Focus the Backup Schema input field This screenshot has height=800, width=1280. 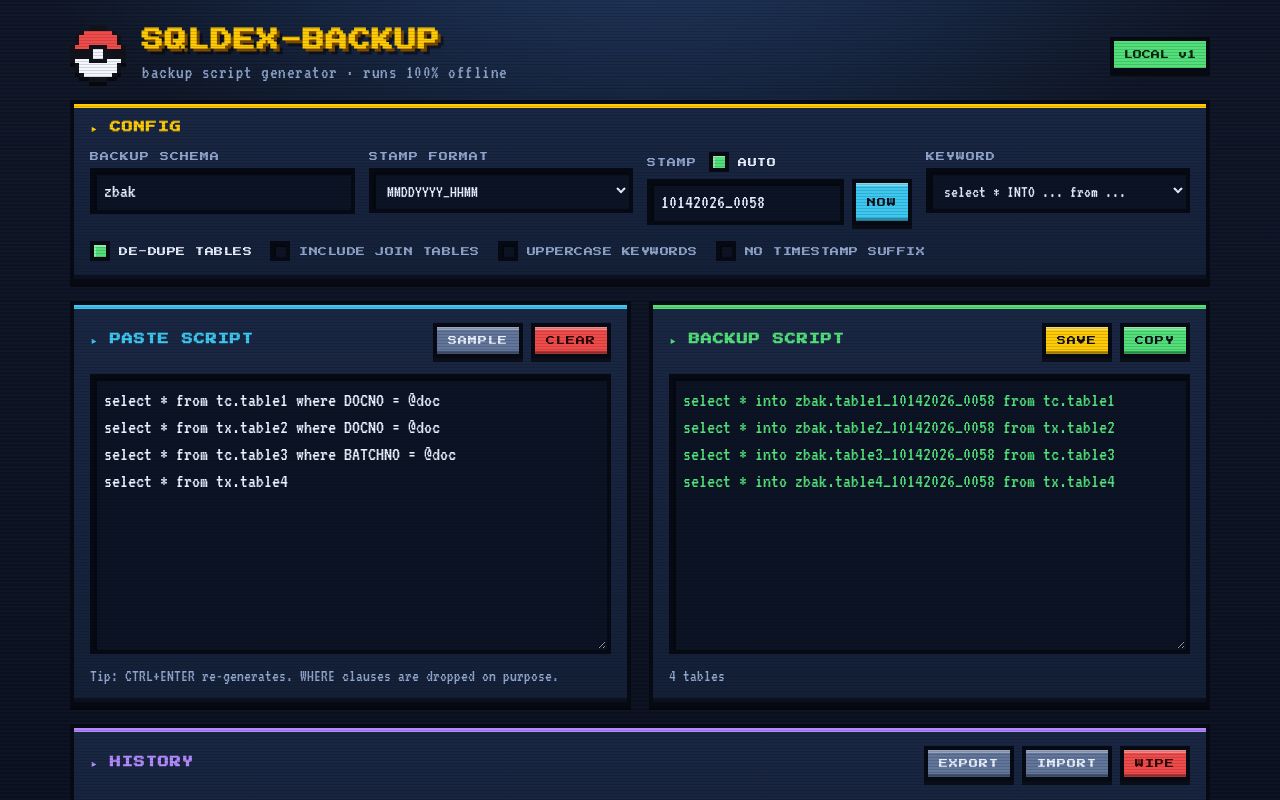[222, 191]
